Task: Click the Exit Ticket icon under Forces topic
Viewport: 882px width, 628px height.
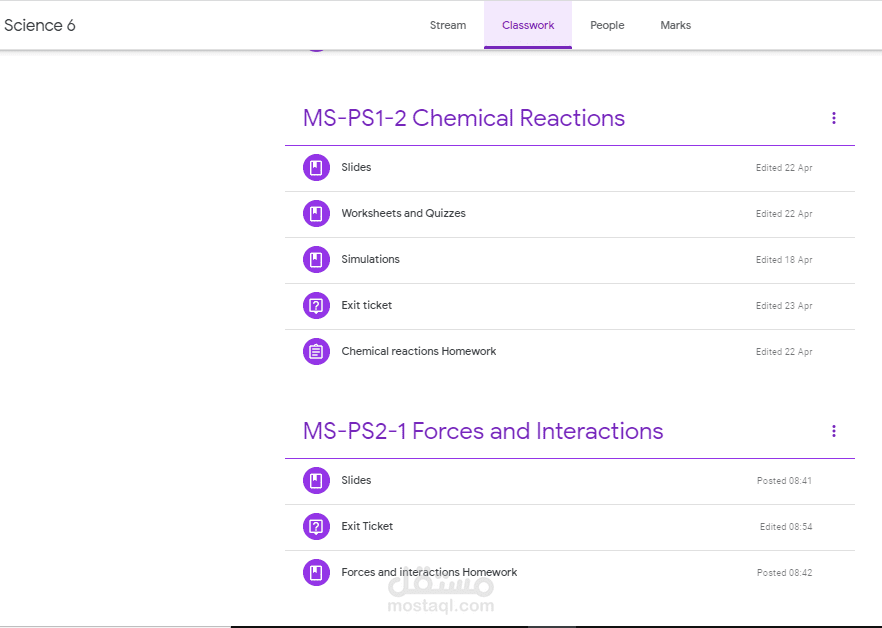Action: pyautogui.click(x=316, y=526)
